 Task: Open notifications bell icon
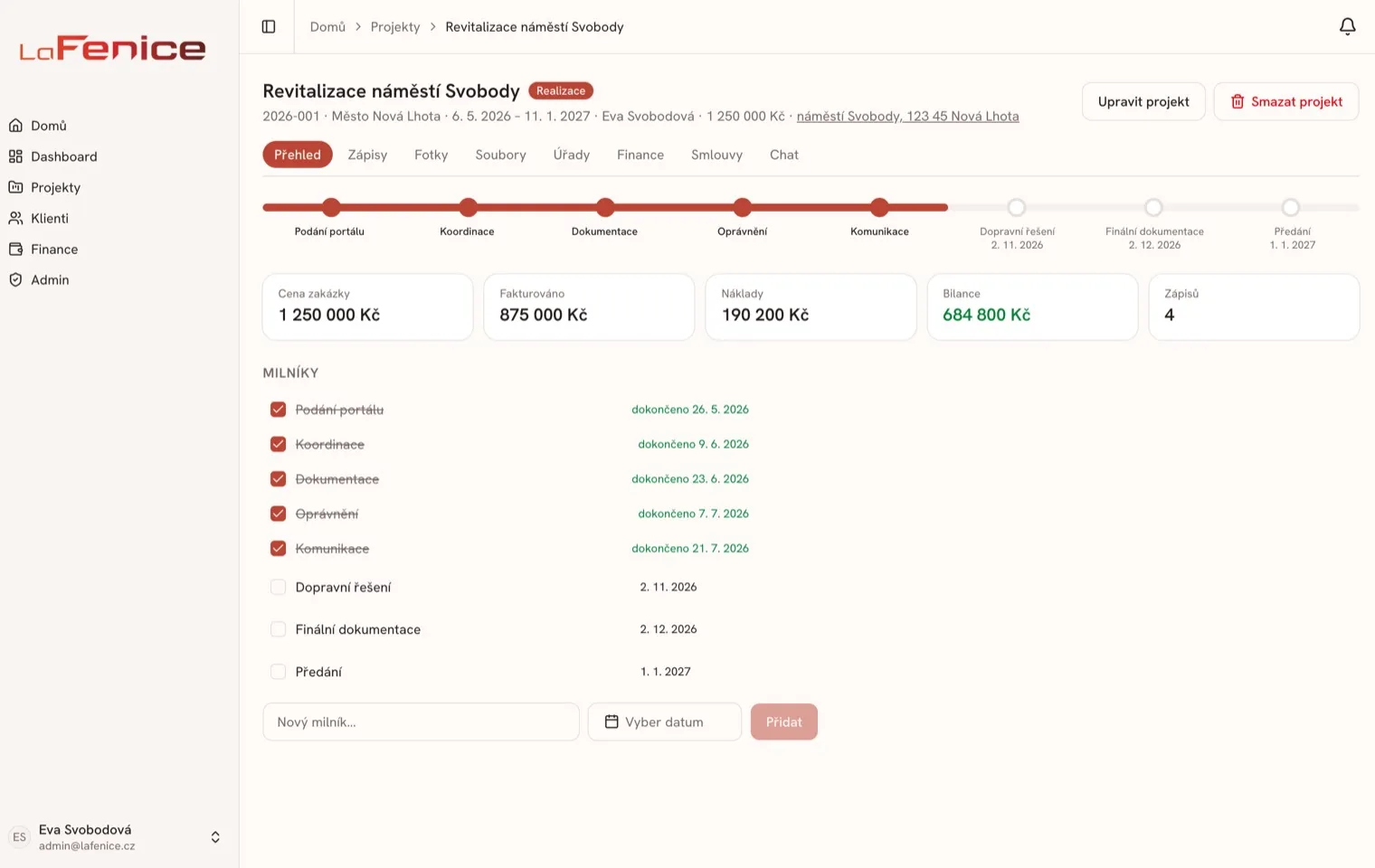pos(1347,27)
